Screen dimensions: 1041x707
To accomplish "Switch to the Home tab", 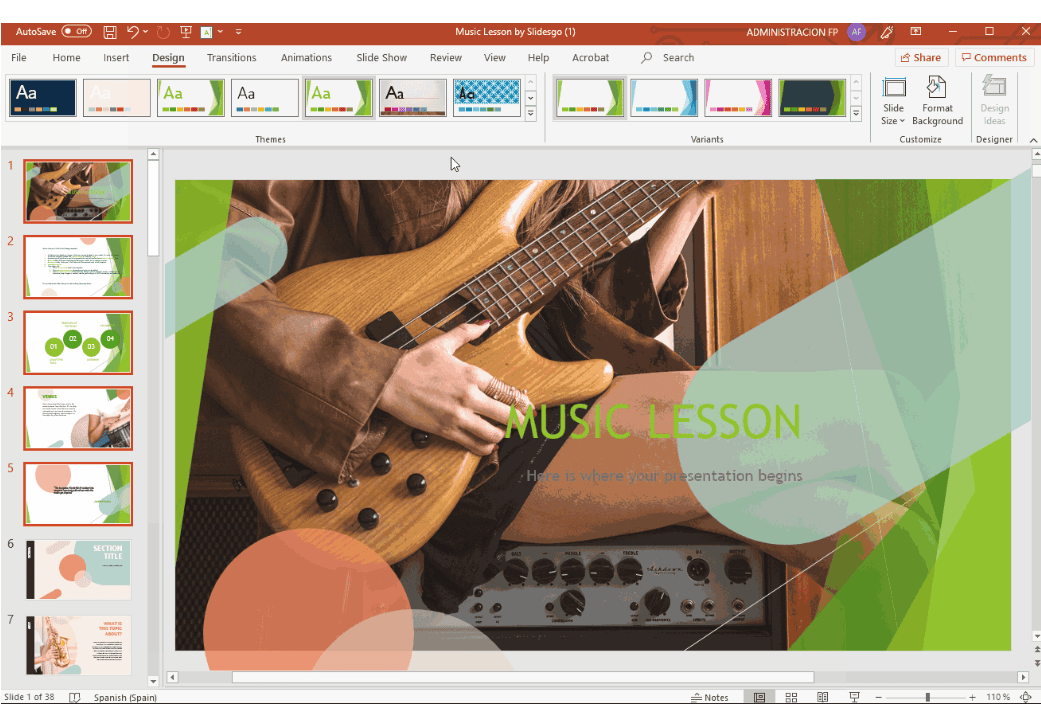I will coord(66,58).
